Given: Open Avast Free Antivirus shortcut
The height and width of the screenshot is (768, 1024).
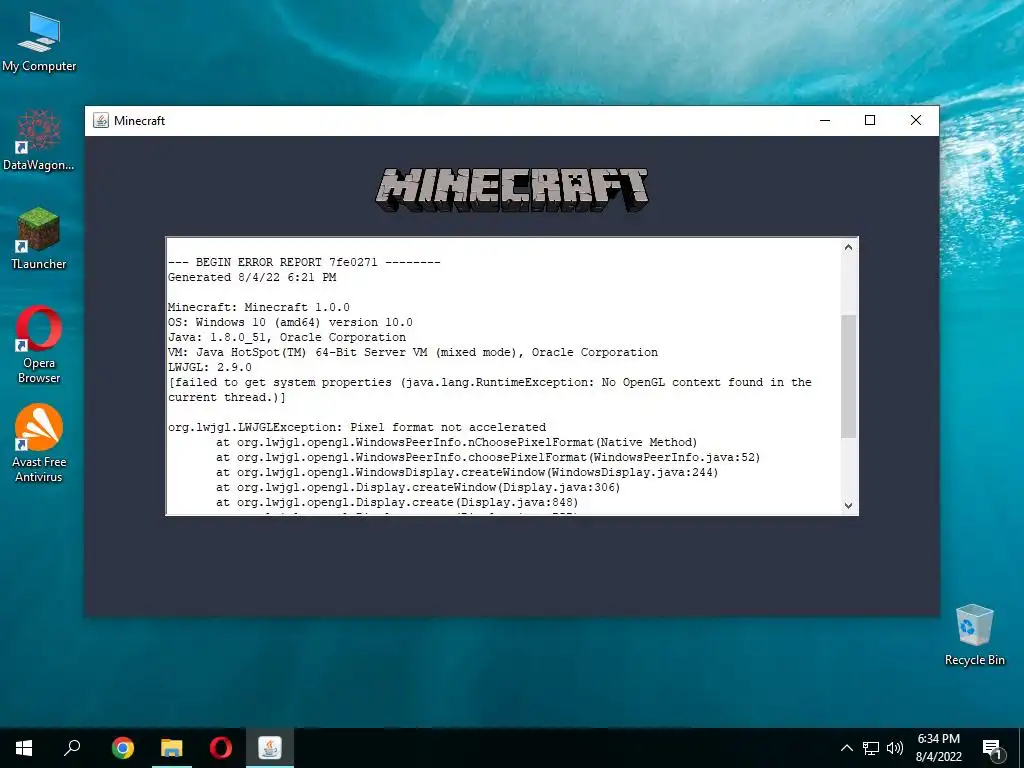Looking at the screenshot, I should [39, 443].
